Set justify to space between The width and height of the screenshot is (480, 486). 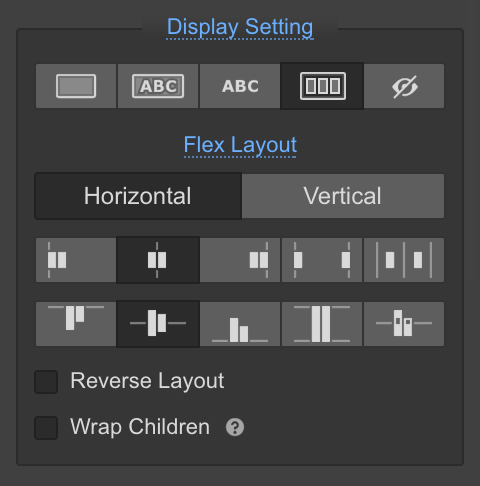click(x=322, y=260)
